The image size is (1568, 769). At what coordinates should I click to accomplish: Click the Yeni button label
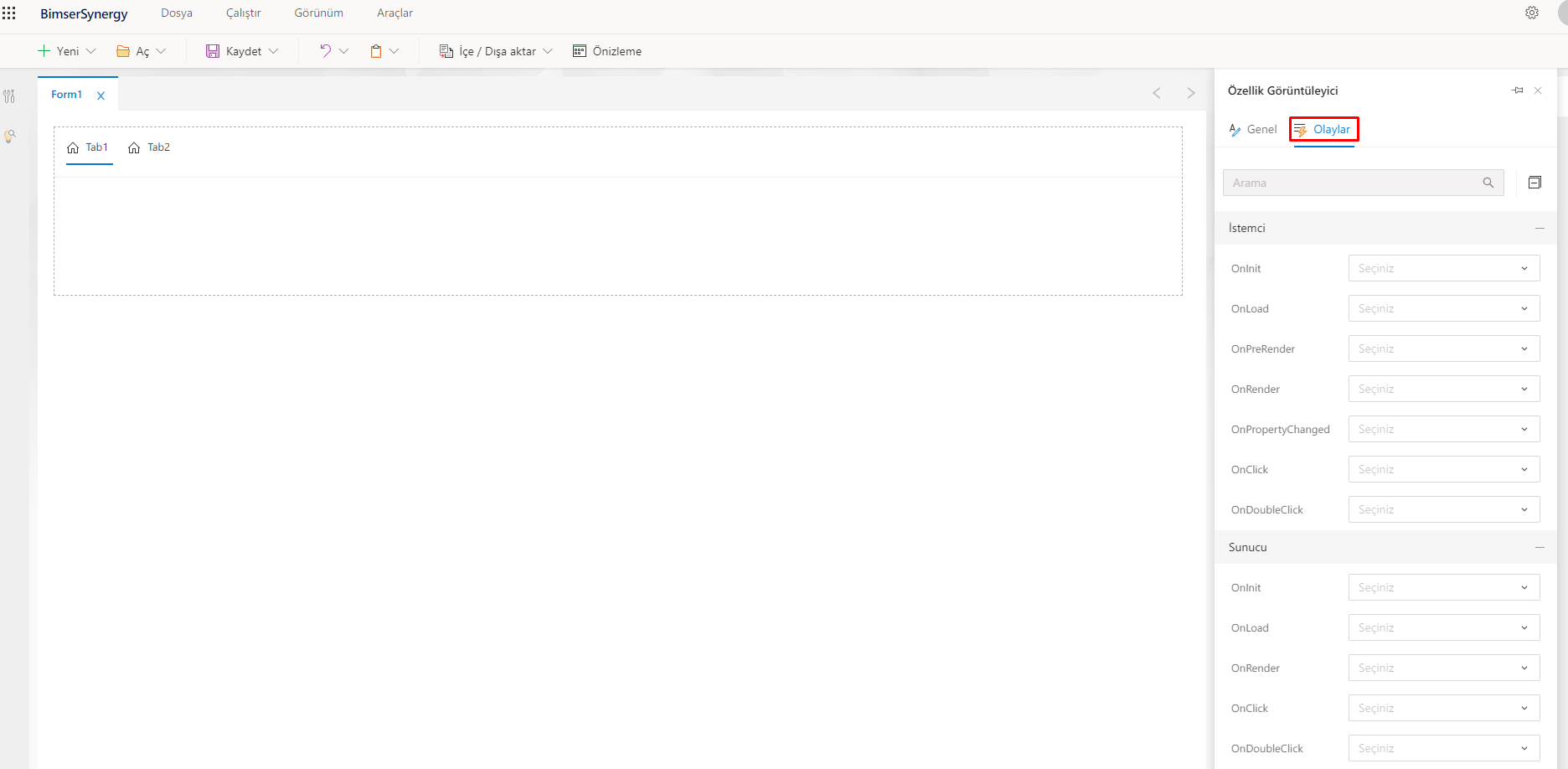pos(68,51)
